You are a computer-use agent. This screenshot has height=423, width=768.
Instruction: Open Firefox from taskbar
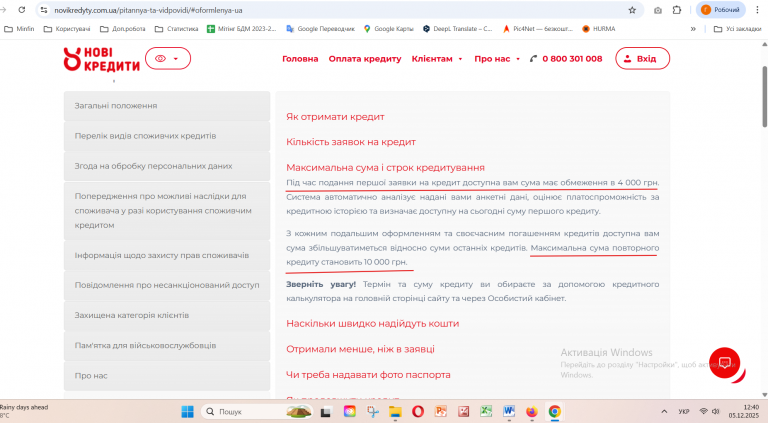tap(531, 412)
